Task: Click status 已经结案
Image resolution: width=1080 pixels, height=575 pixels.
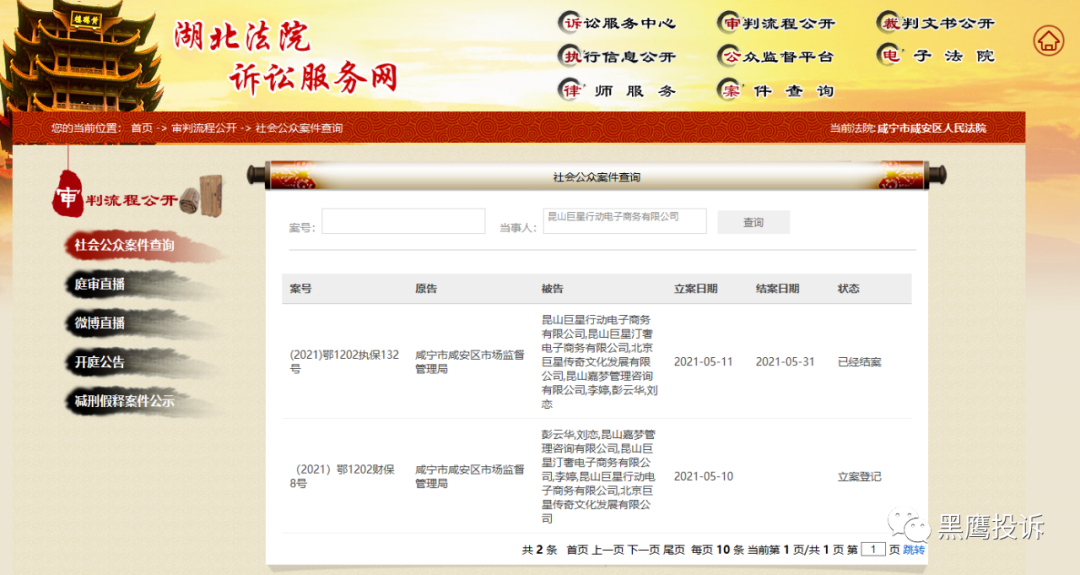Action: (x=859, y=362)
